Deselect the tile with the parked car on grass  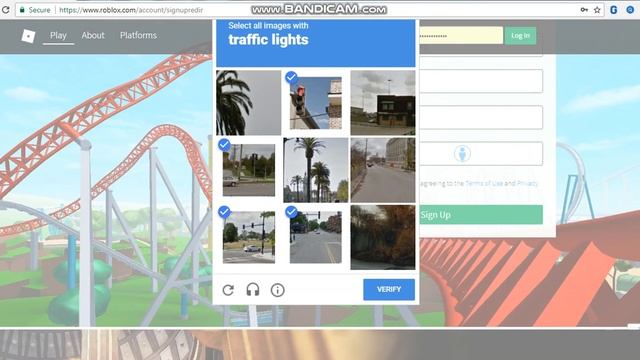point(249,170)
